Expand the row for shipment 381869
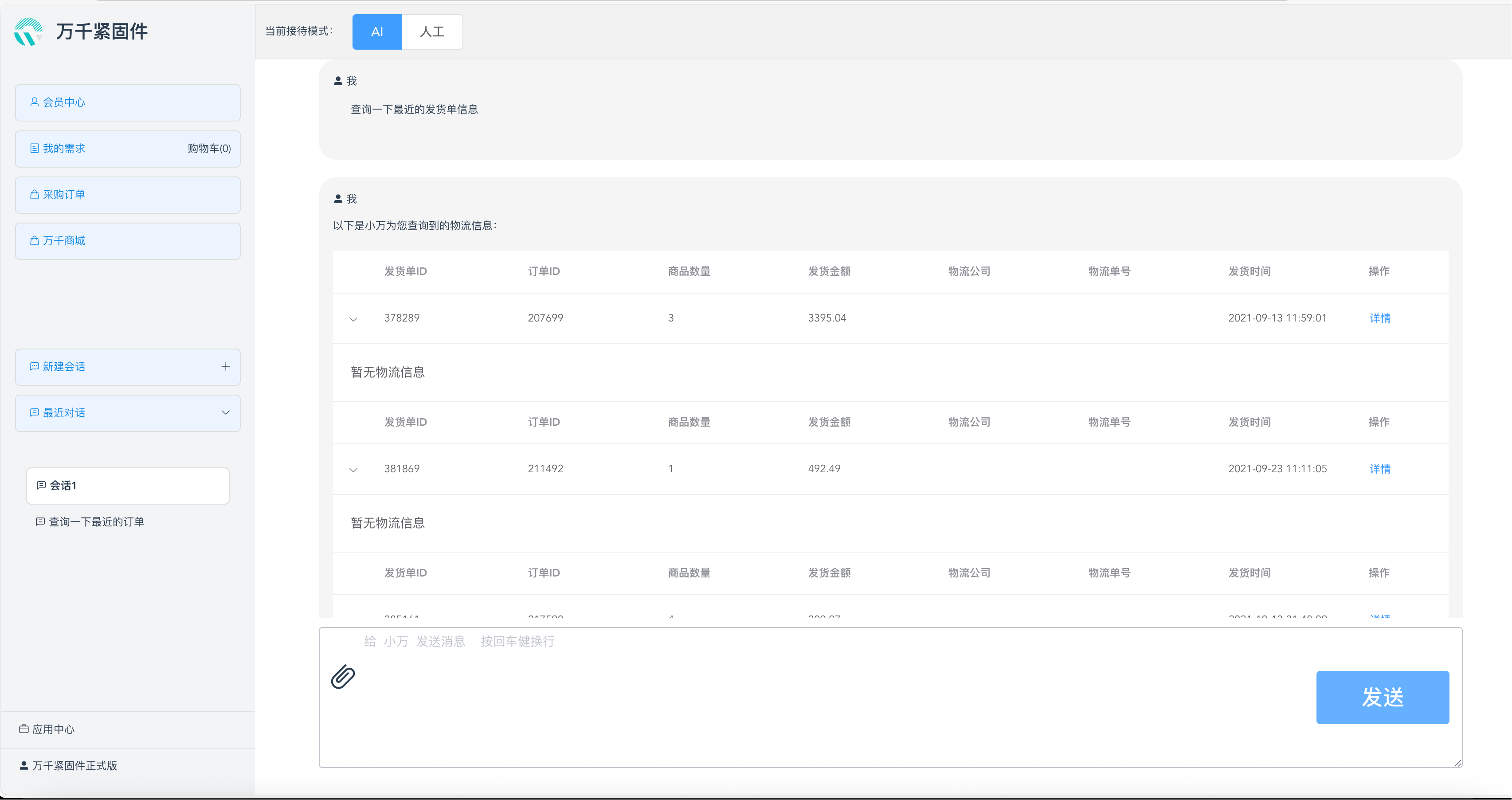The image size is (1512, 800). pos(353,470)
